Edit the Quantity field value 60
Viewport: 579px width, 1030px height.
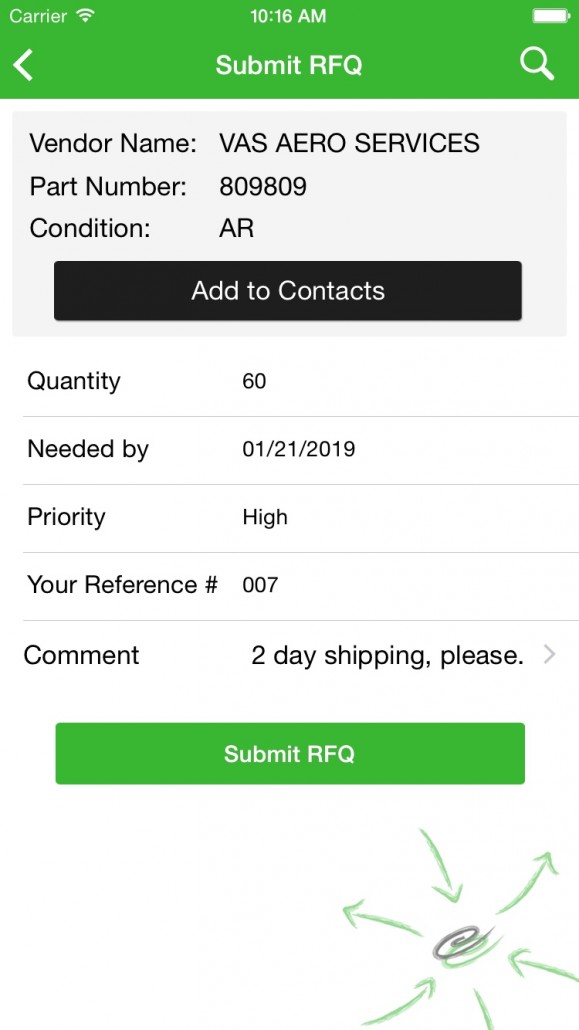[x=254, y=381]
